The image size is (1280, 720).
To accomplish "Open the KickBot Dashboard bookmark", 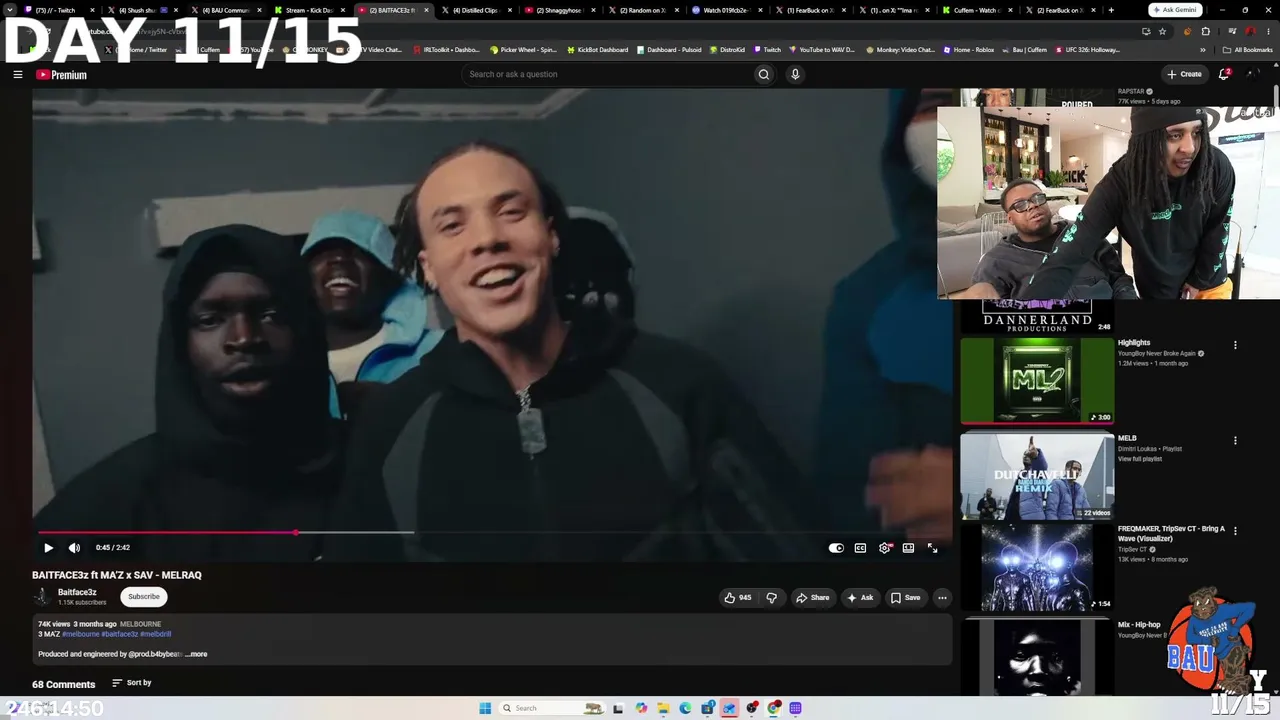I will pos(598,49).
